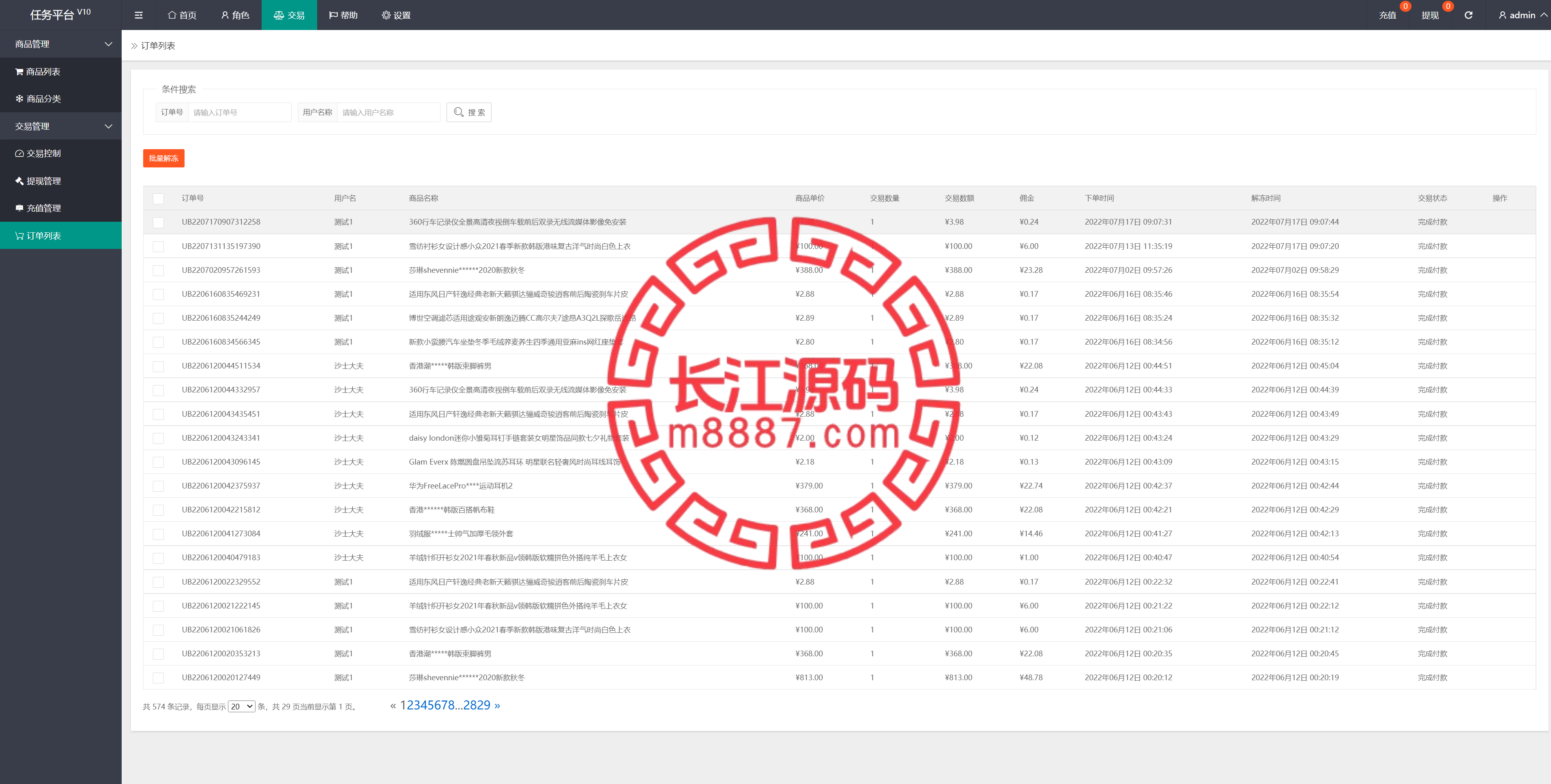Open the 帮助 help tab
The image size is (1551, 784).
coord(343,15)
